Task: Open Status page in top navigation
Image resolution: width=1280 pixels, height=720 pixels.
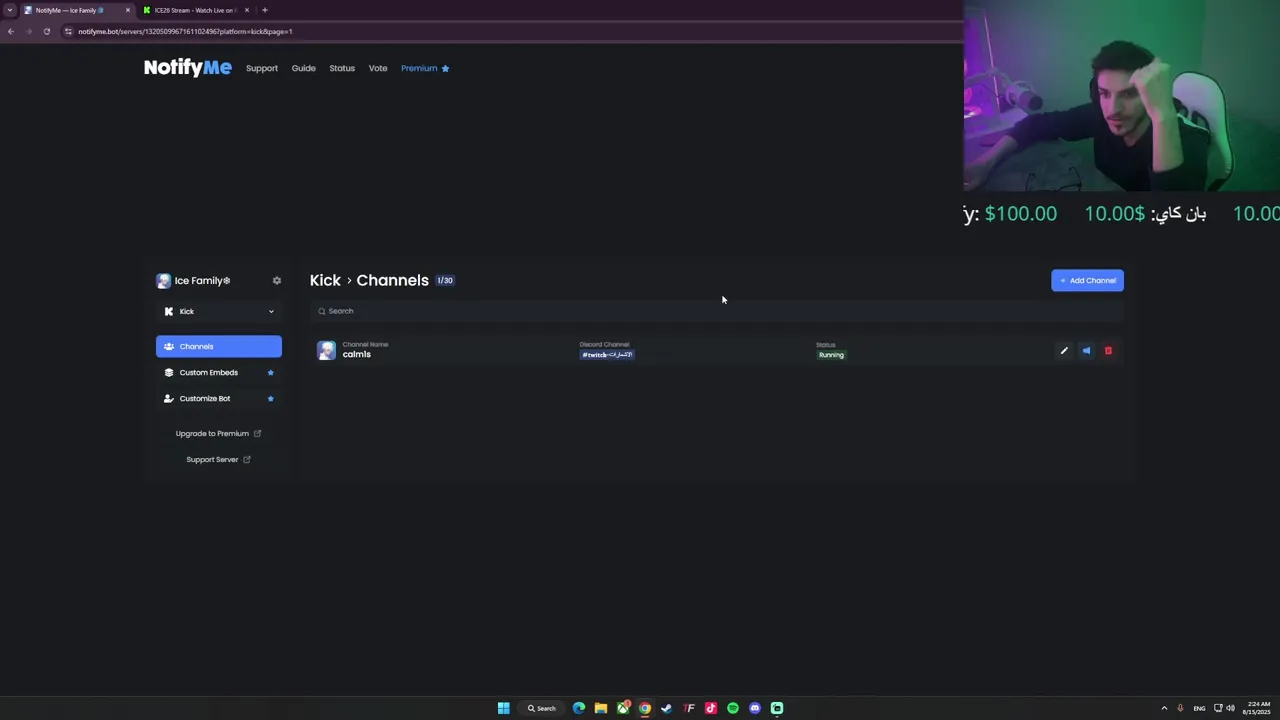Action: point(342,68)
